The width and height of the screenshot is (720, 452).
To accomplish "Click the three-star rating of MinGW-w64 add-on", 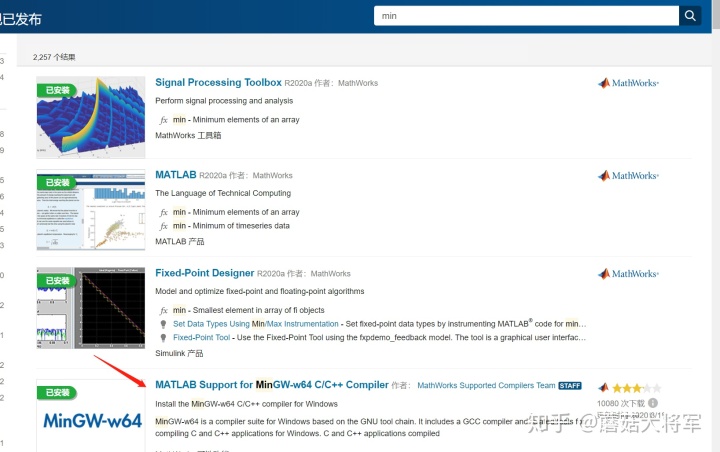I will click(636, 388).
